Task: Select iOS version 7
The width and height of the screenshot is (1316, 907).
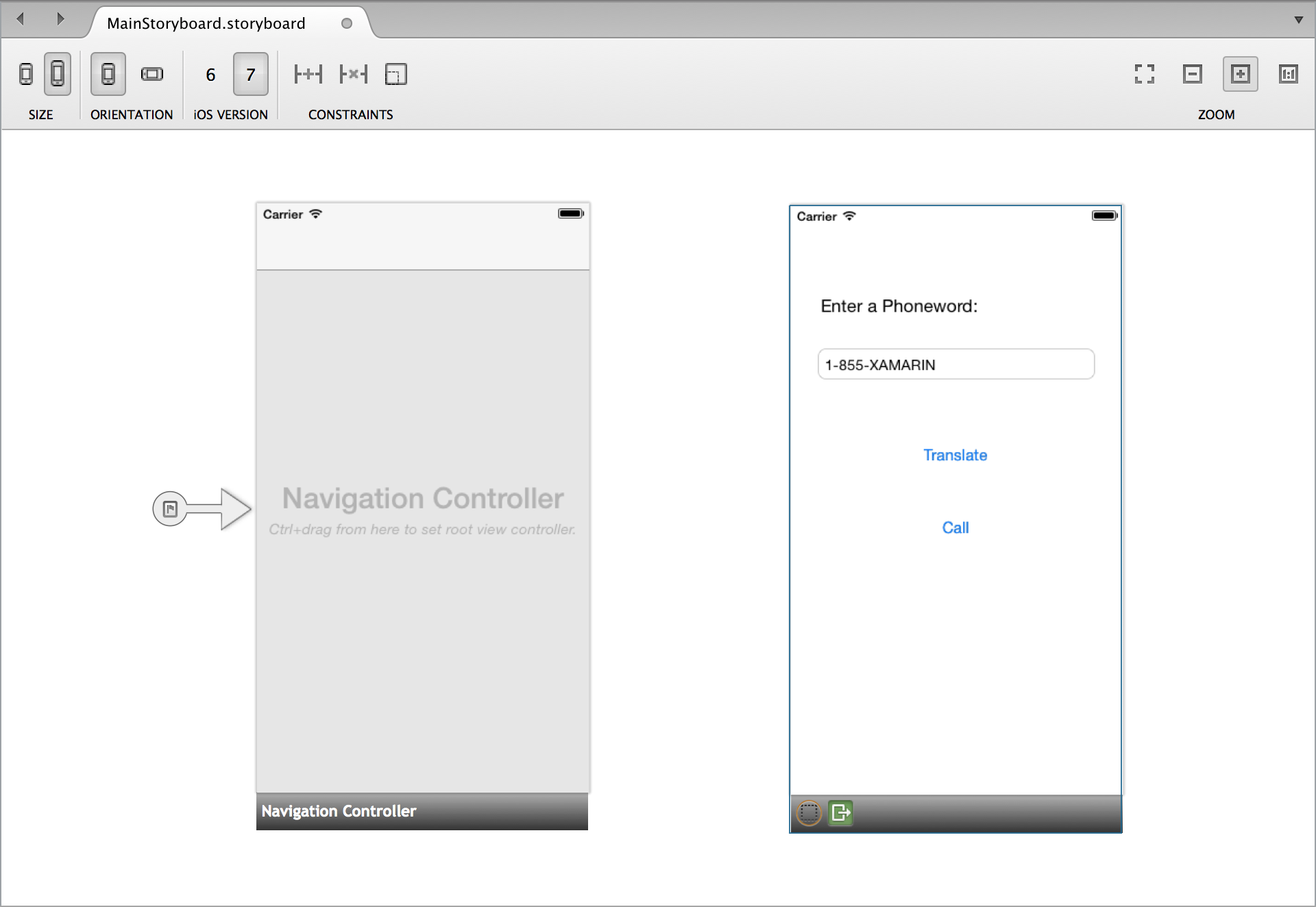Action: point(251,75)
